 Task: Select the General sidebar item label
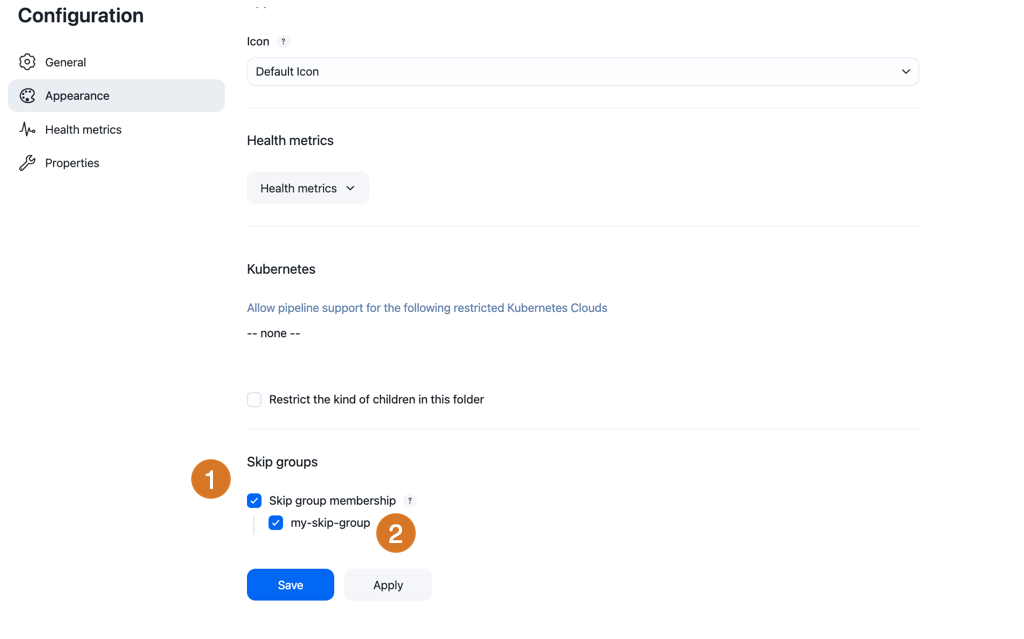click(65, 62)
